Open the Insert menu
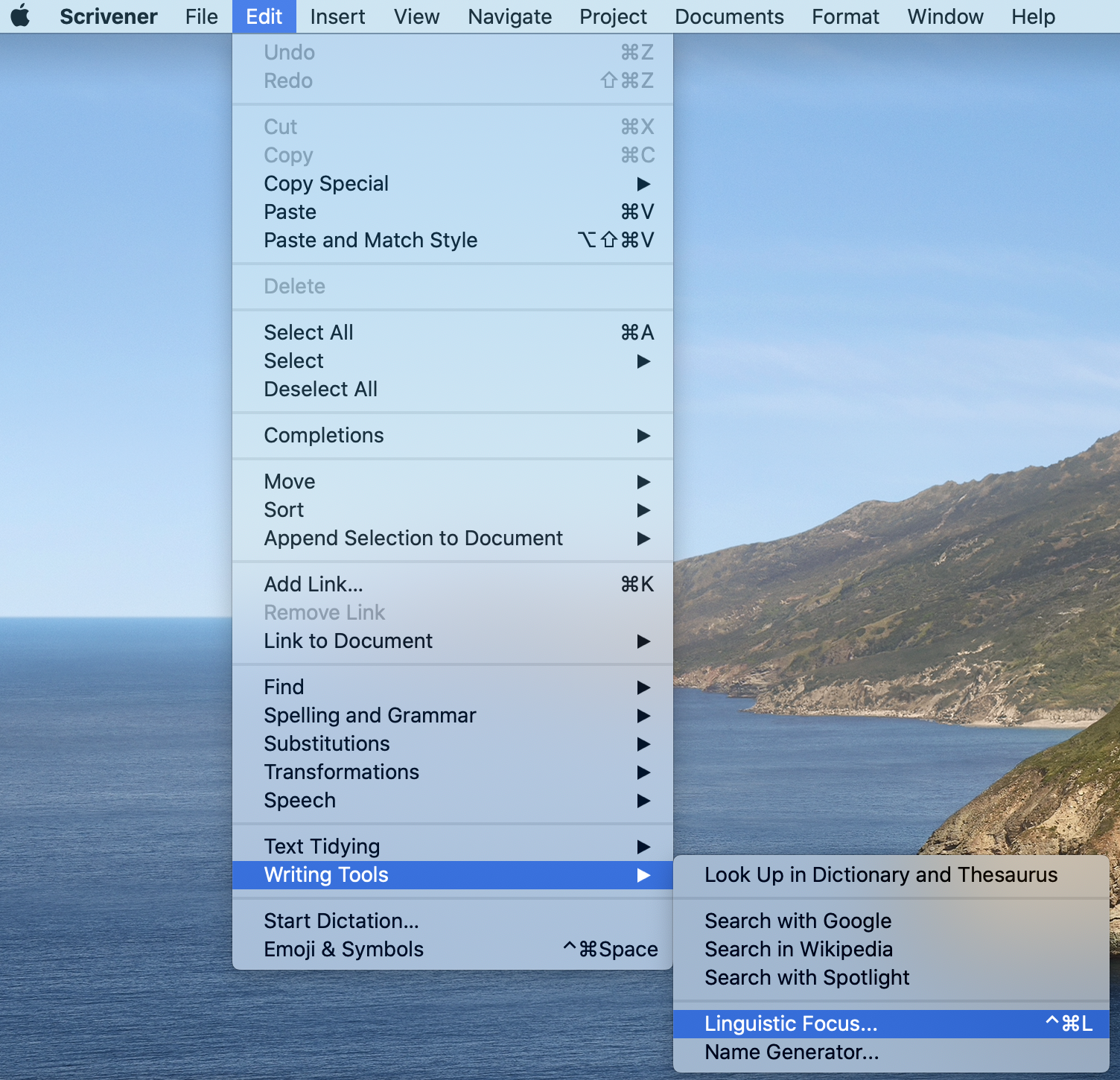Image resolution: width=1120 pixels, height=1080 pixels. [337, 16]
